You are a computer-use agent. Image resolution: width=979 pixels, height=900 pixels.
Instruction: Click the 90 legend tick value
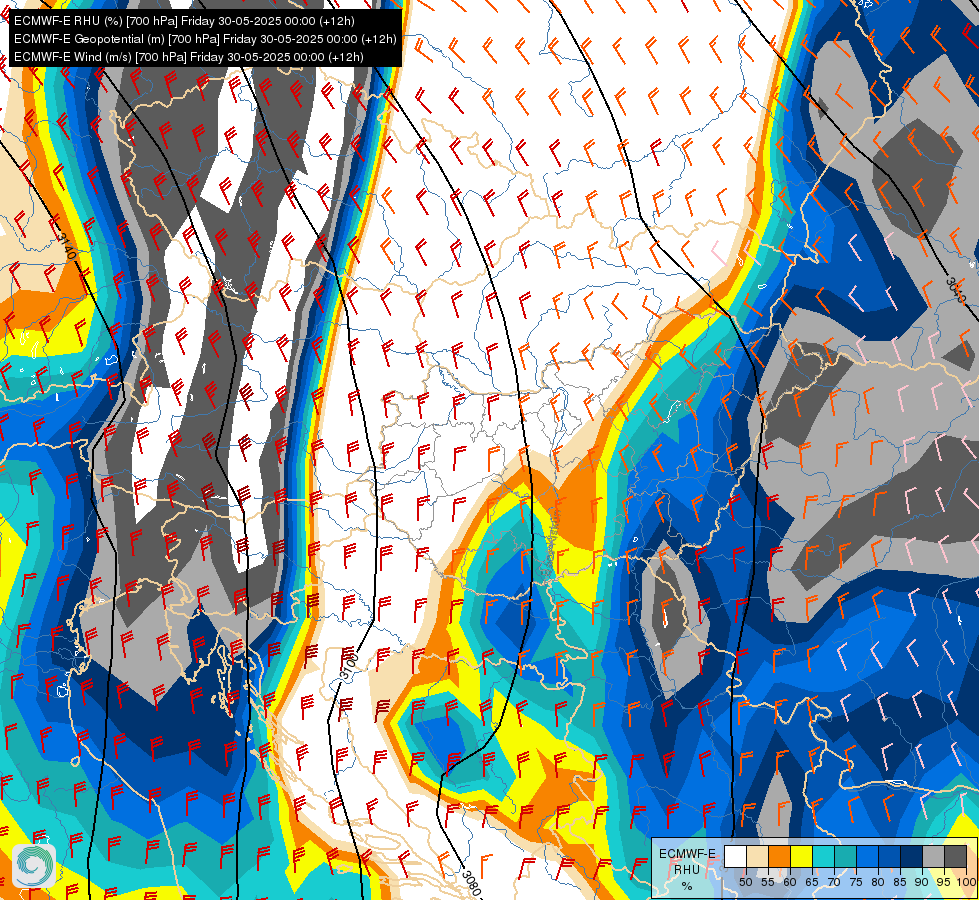click(x=922, y=882)
